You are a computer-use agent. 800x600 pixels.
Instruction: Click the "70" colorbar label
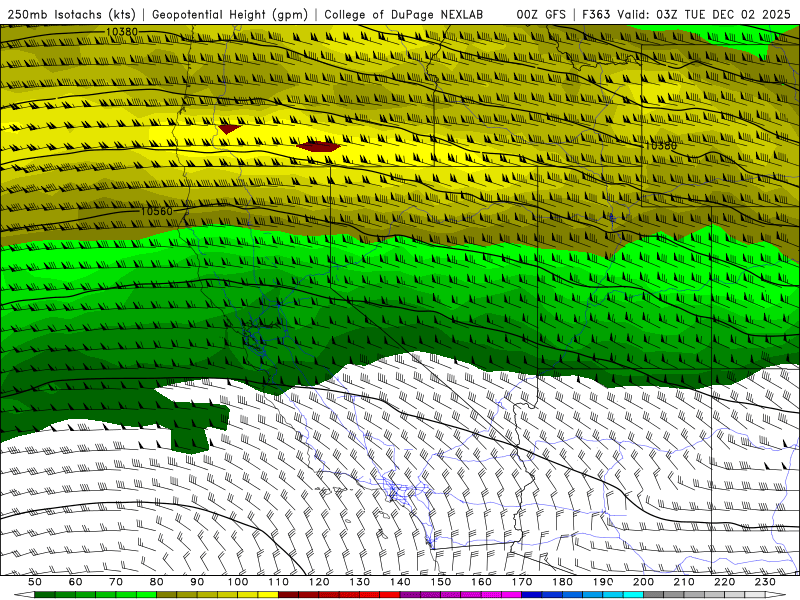point(116,582)
